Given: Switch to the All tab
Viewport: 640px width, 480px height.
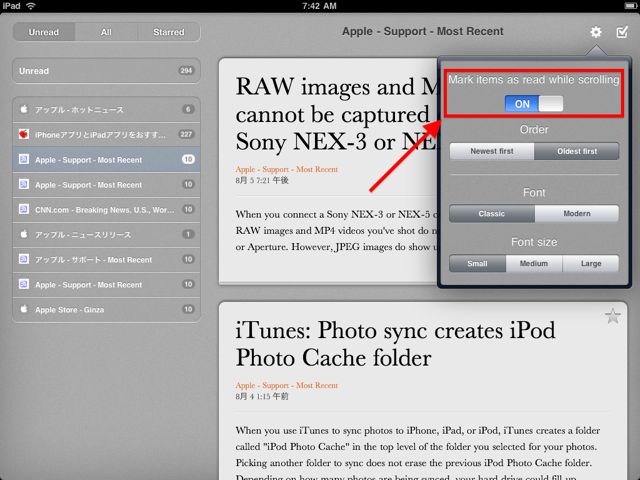Looking at the screenshot, I should 106,32.
